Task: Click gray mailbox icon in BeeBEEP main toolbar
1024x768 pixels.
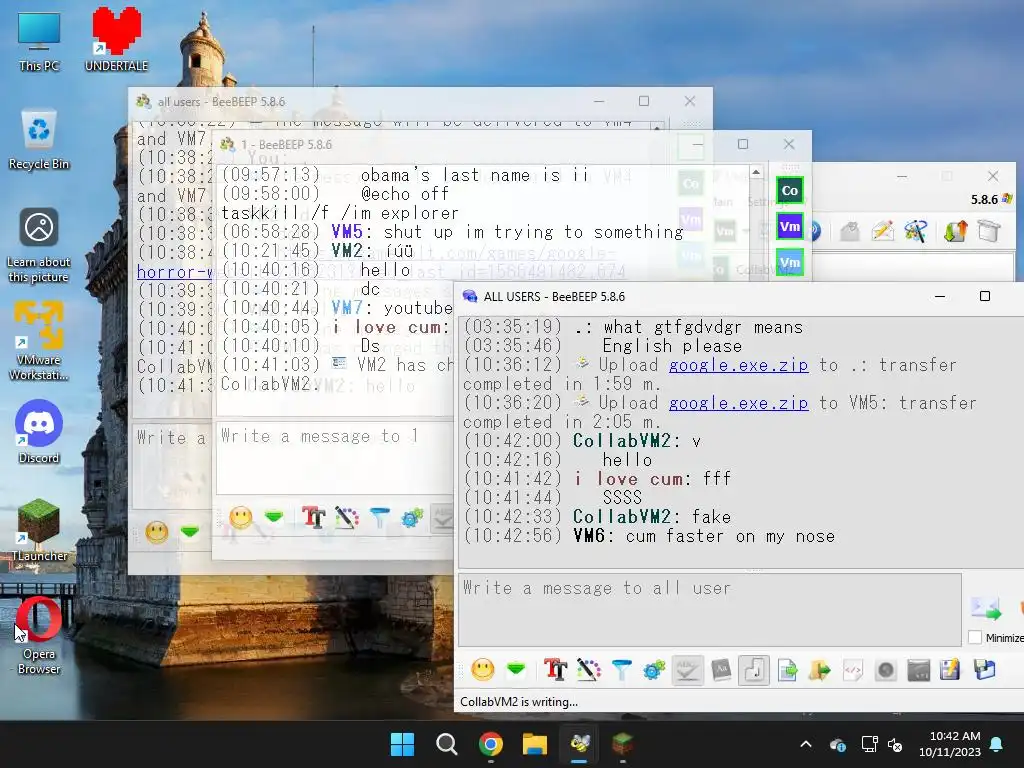Action: (849, 231)
